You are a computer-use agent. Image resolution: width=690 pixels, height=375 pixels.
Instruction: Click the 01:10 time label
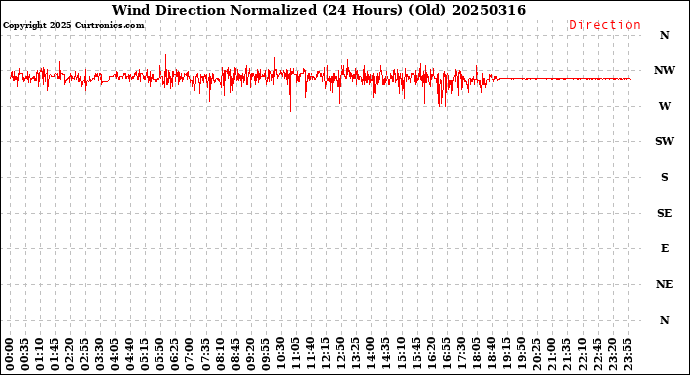[40, 354]
